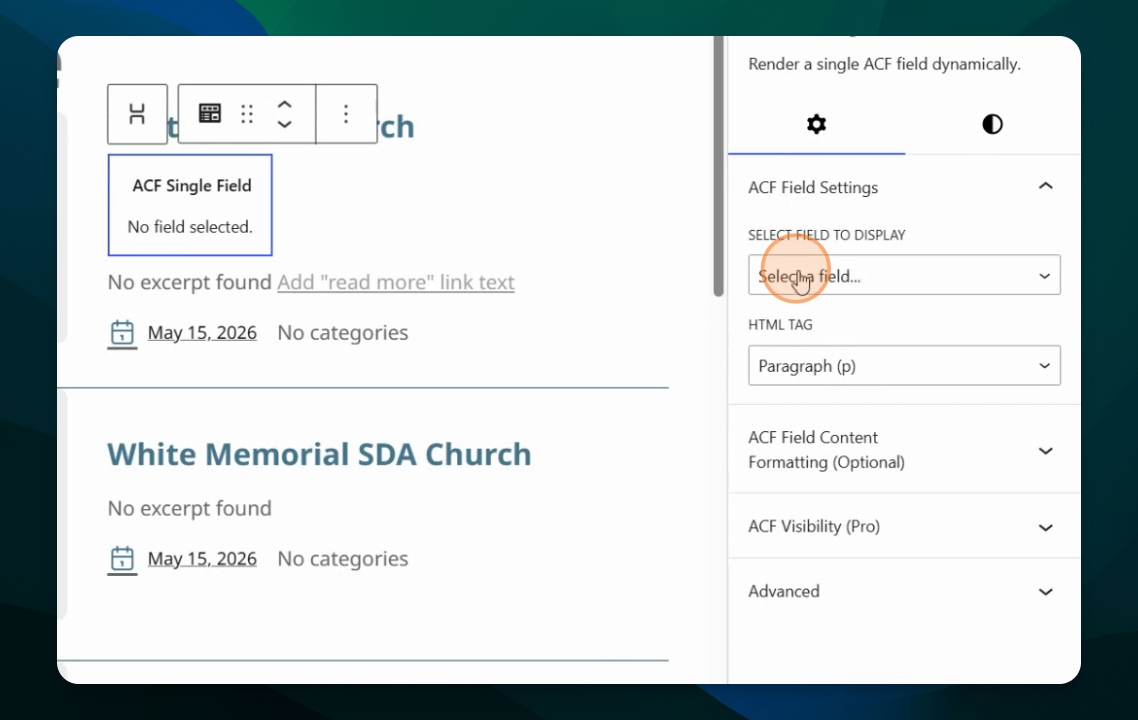Click the ACF Single Field block type icon

tap(210, 113)
